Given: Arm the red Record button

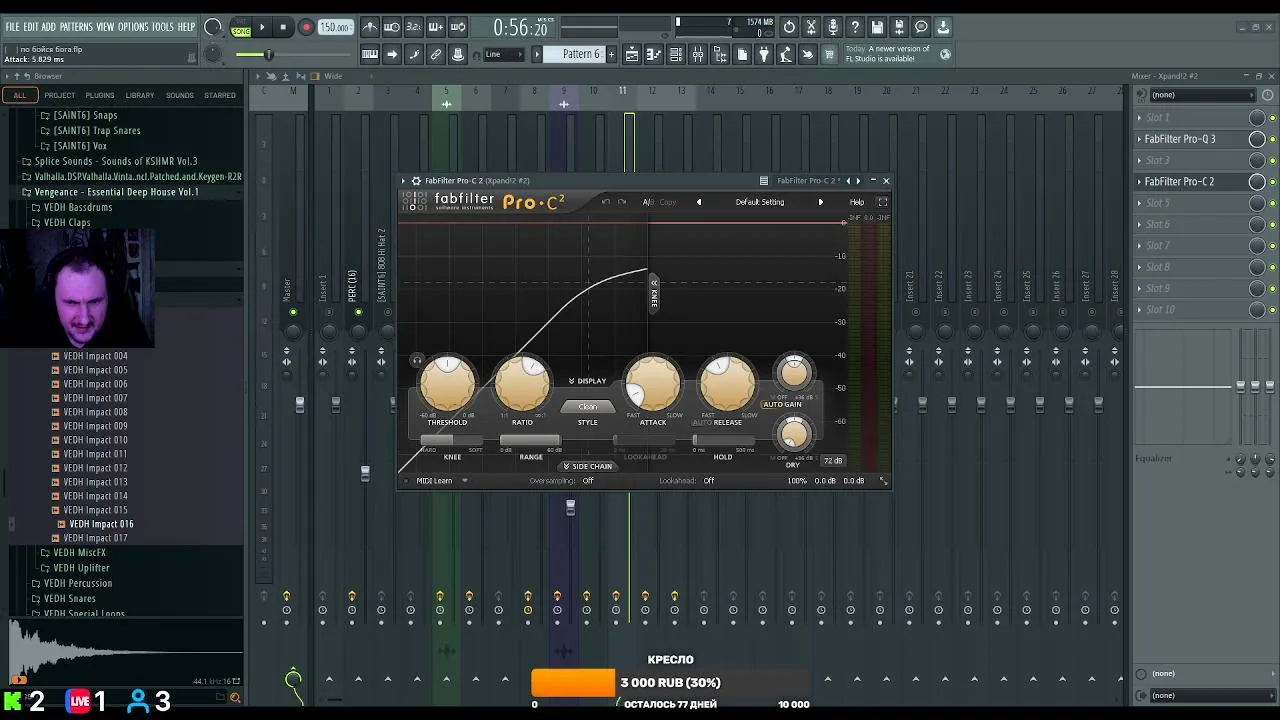Looking at the screenshot, I should pos(306,28).
